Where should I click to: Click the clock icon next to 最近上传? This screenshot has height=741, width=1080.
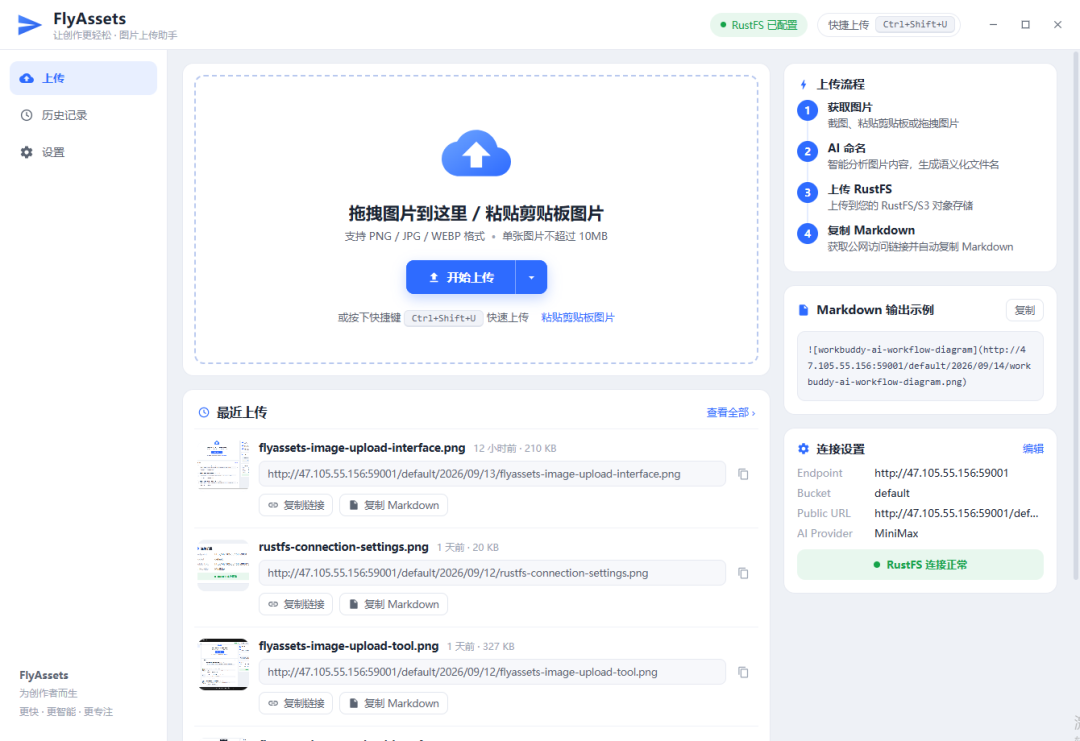tap(204, 413)
